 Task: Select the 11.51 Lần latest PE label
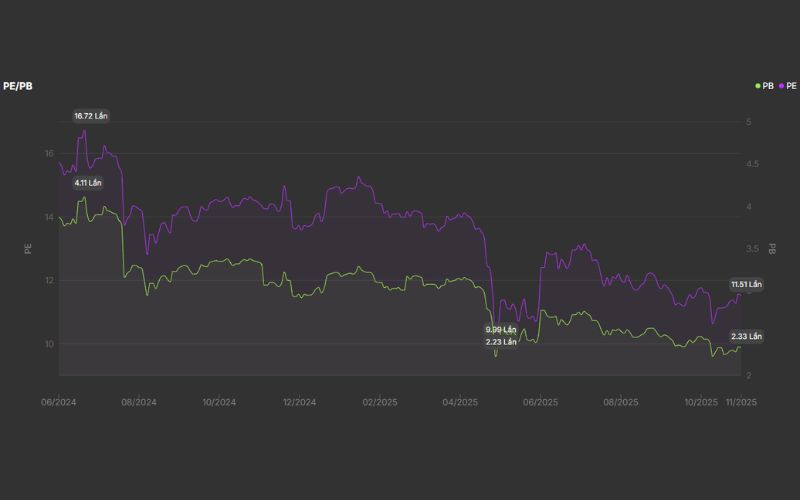[746, 285]
